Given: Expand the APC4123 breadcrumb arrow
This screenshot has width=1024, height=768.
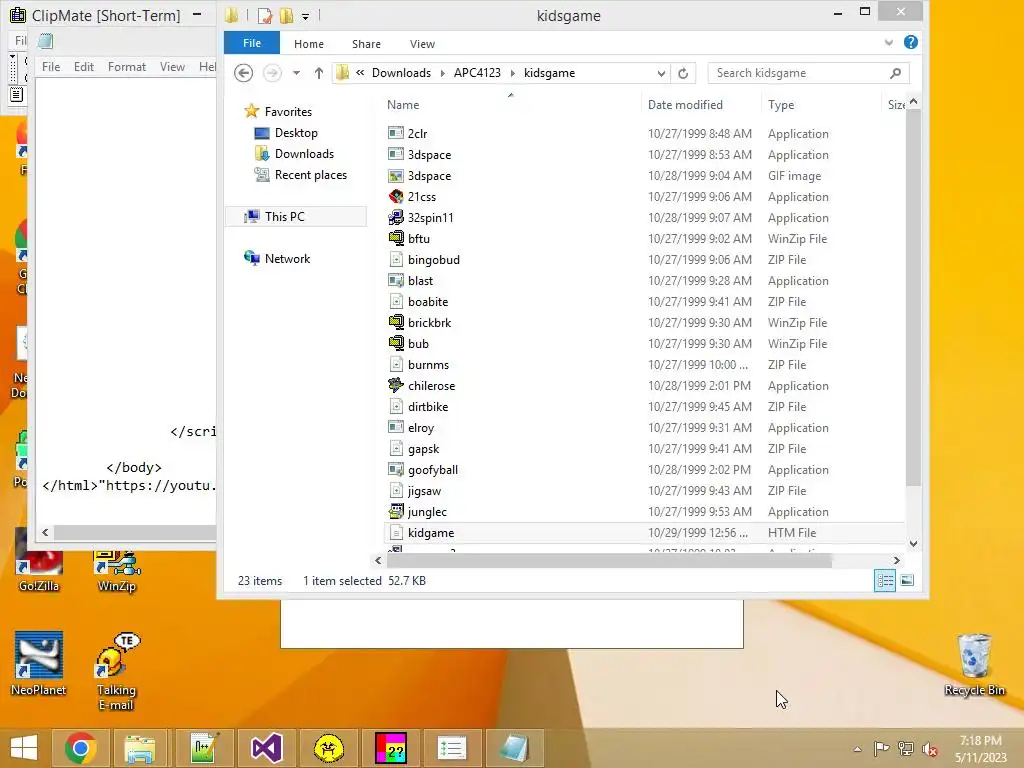Looking at the screenshot, I should coord(513,73).
